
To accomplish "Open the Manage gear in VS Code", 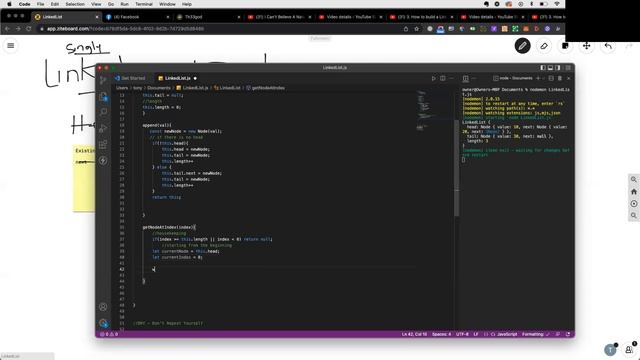I will 103,323.
